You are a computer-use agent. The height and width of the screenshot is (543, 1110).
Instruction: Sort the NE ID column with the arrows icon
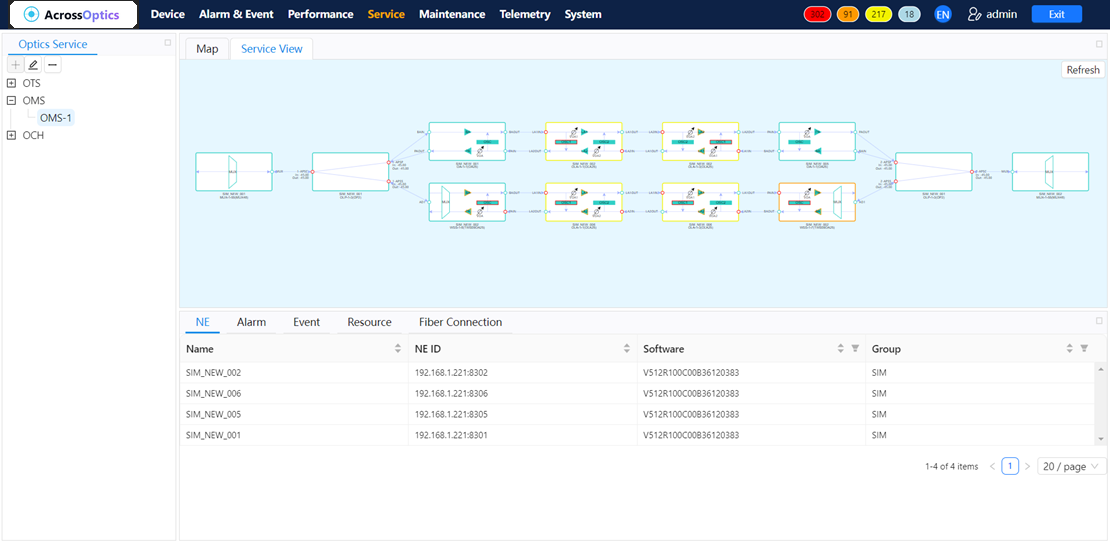pyautogui.click(x=626, y=348)
